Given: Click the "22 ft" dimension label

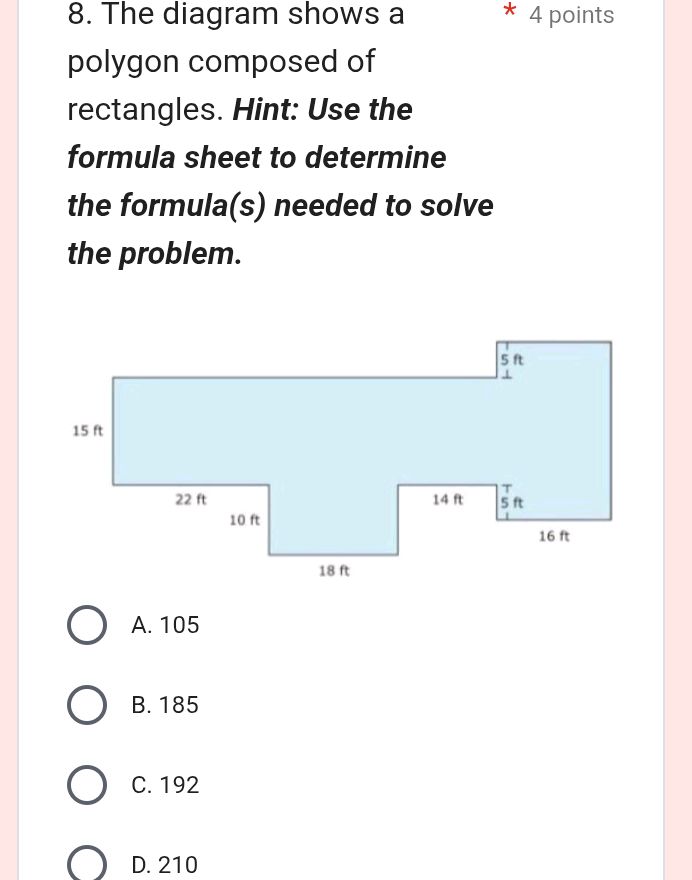Looking at the screenshot, I should coord(190,498).
